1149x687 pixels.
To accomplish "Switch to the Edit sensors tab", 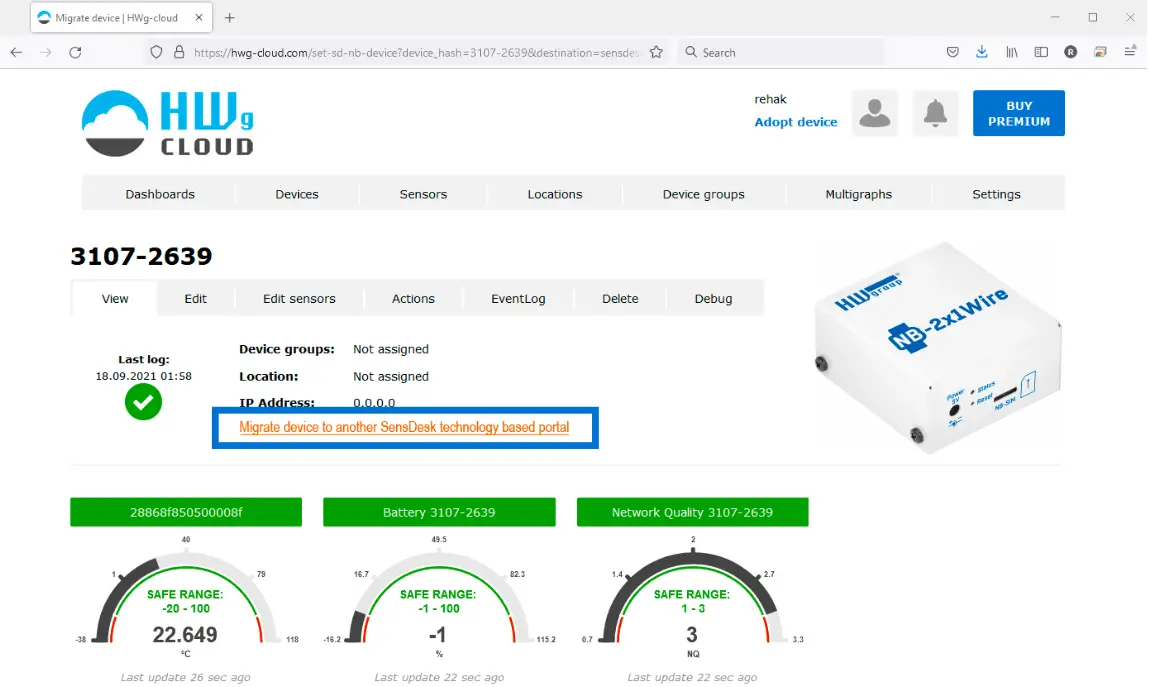I will click(x=299, y=299).
